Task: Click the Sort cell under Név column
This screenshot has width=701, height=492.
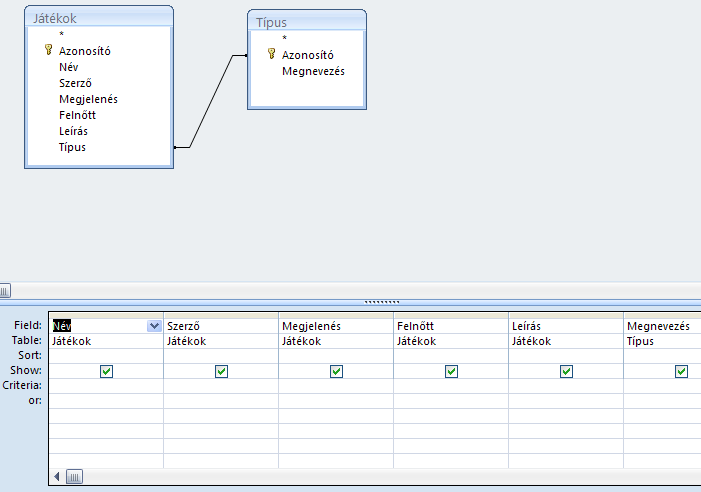Action: [x=106, y=355]
